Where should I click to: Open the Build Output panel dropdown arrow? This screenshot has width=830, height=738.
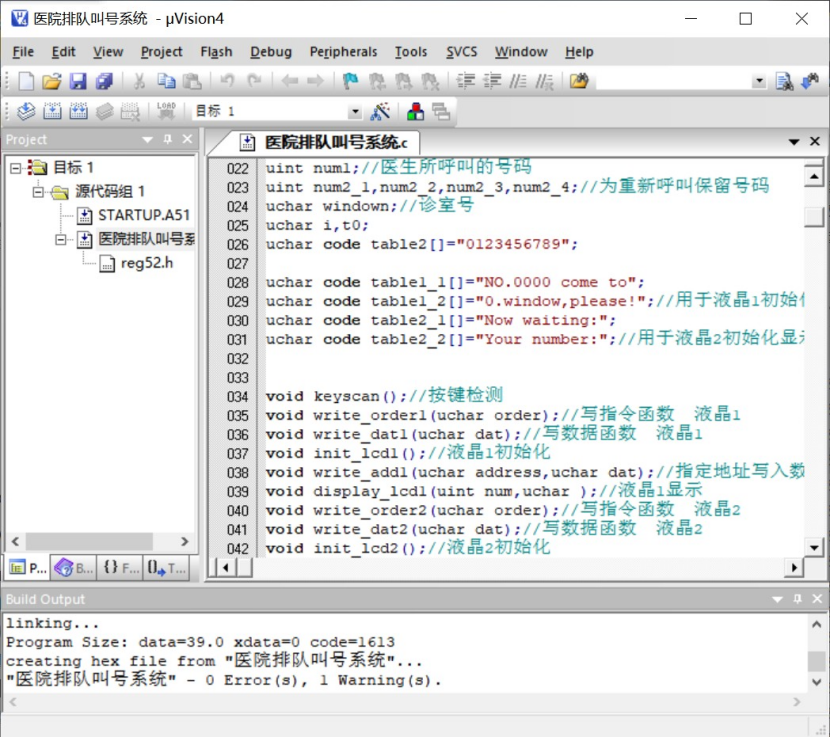coord(777,599)
